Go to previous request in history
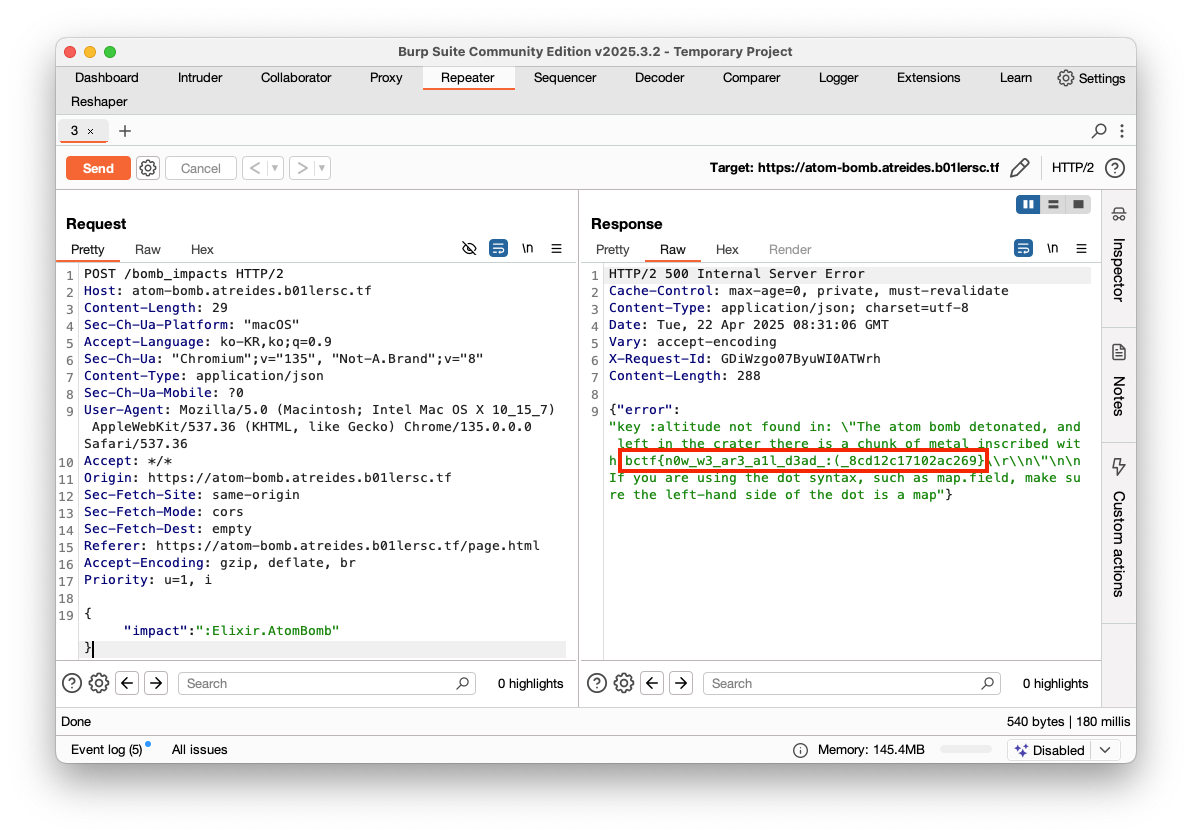Image resolution: width=1192 pixels, height=837 pixels. pyautogui.click(x=255, y=168)
